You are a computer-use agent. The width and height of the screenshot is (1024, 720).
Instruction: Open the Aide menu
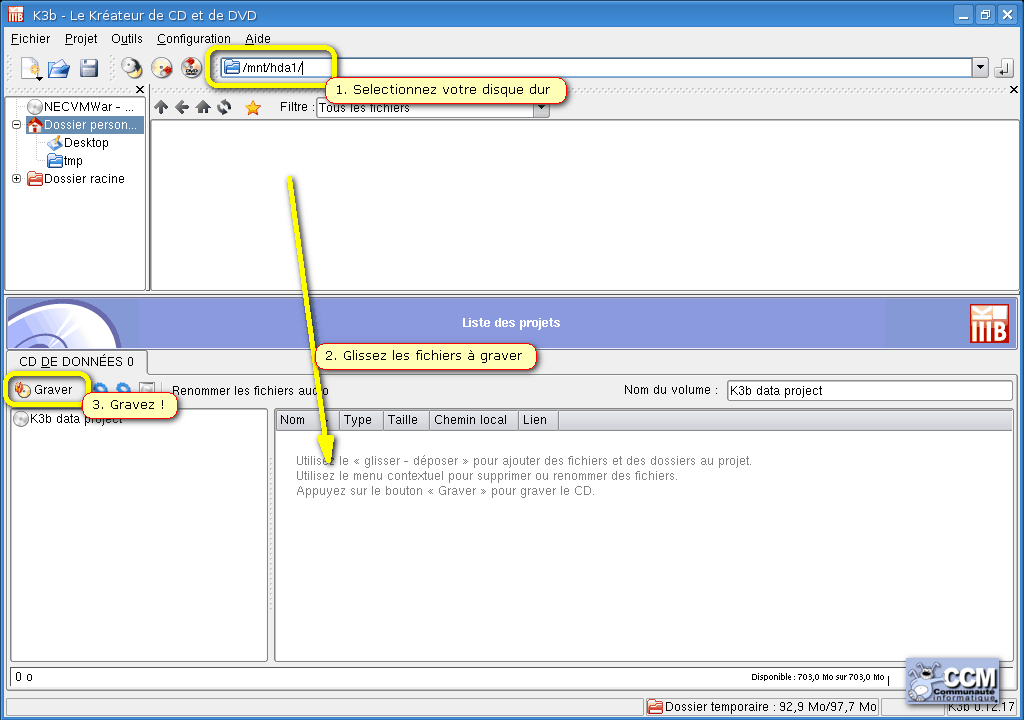pos(258,39)
